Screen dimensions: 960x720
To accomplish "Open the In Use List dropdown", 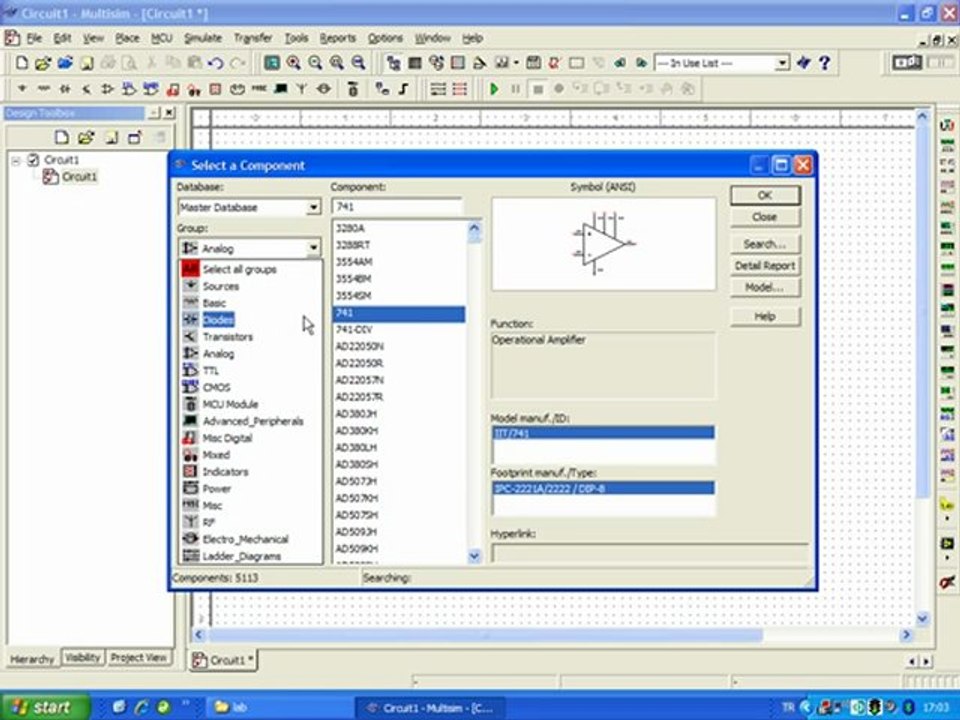I will [782, 63].
